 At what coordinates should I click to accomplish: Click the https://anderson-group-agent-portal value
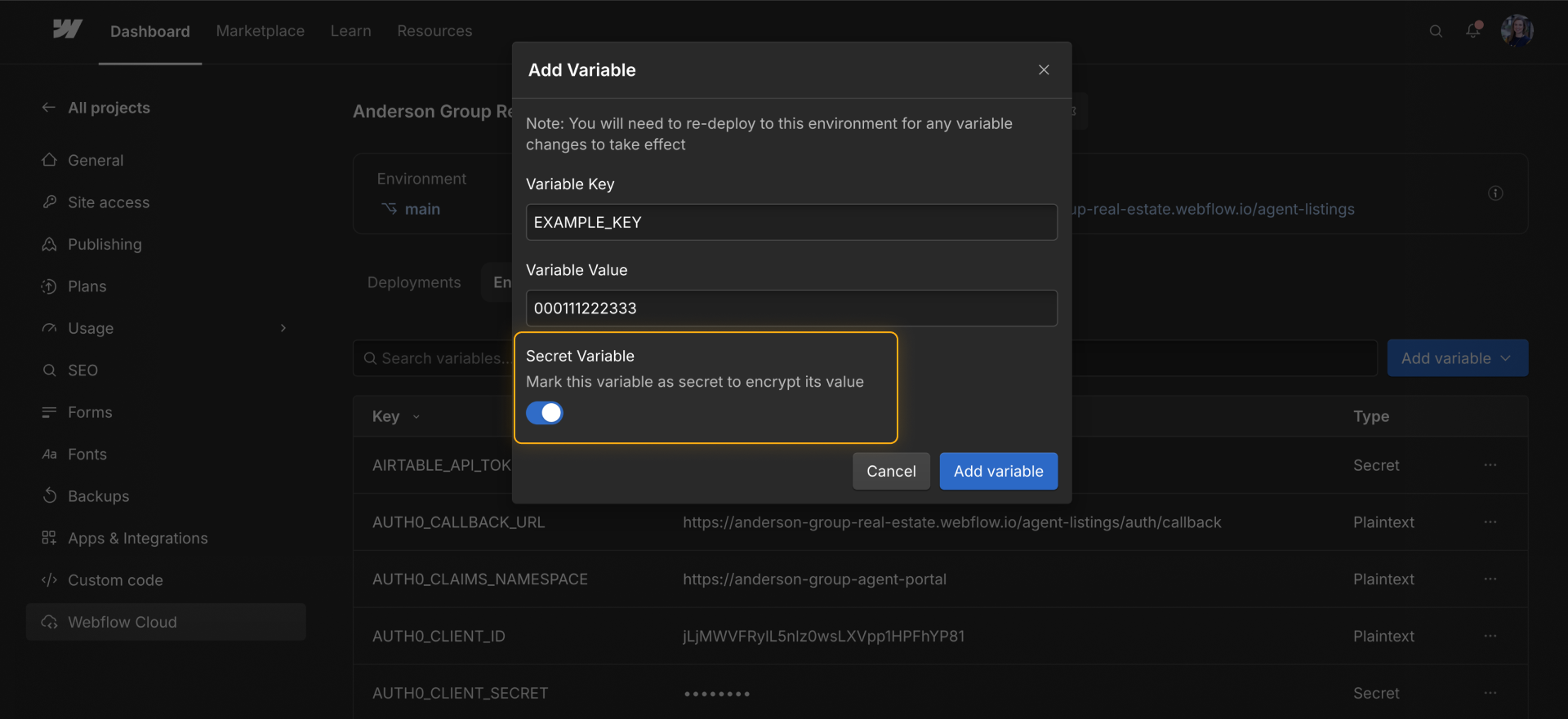click(815, 579)
